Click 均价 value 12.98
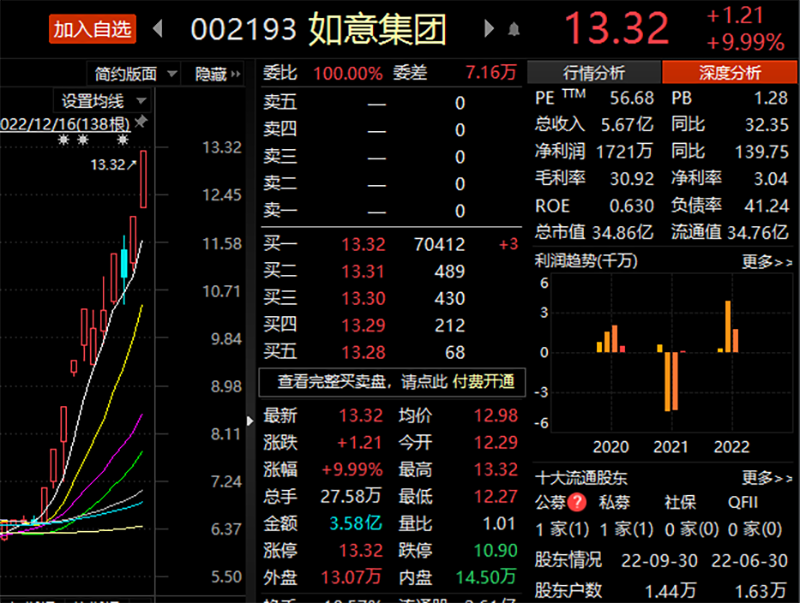The height and width of the screenshot is (603, 800). [x=496, y=415]
